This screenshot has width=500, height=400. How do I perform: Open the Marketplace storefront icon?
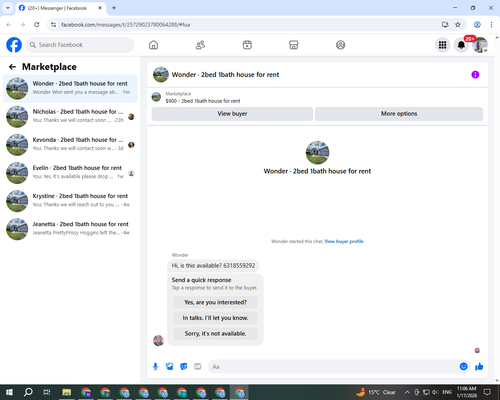pyautogui.click(x=294, y=45)
